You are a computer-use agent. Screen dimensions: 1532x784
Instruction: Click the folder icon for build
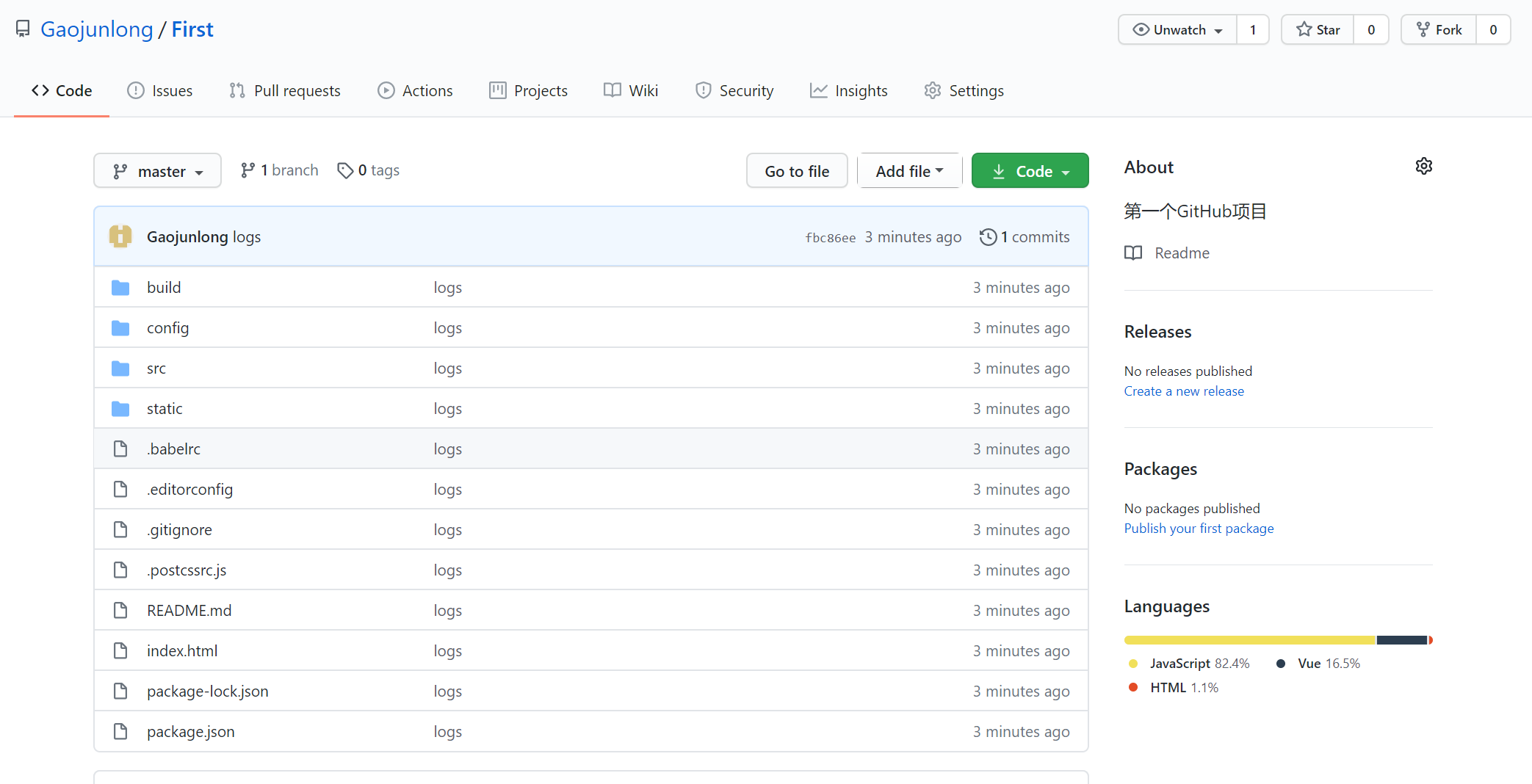tap(120, 287)
